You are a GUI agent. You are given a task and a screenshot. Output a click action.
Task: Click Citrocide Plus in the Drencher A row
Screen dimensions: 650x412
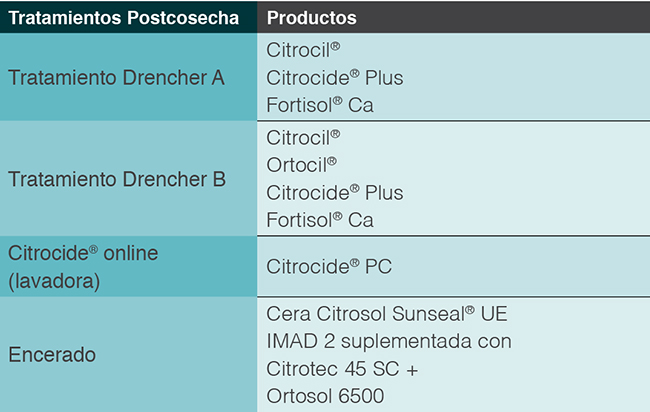tap(334, 77)
